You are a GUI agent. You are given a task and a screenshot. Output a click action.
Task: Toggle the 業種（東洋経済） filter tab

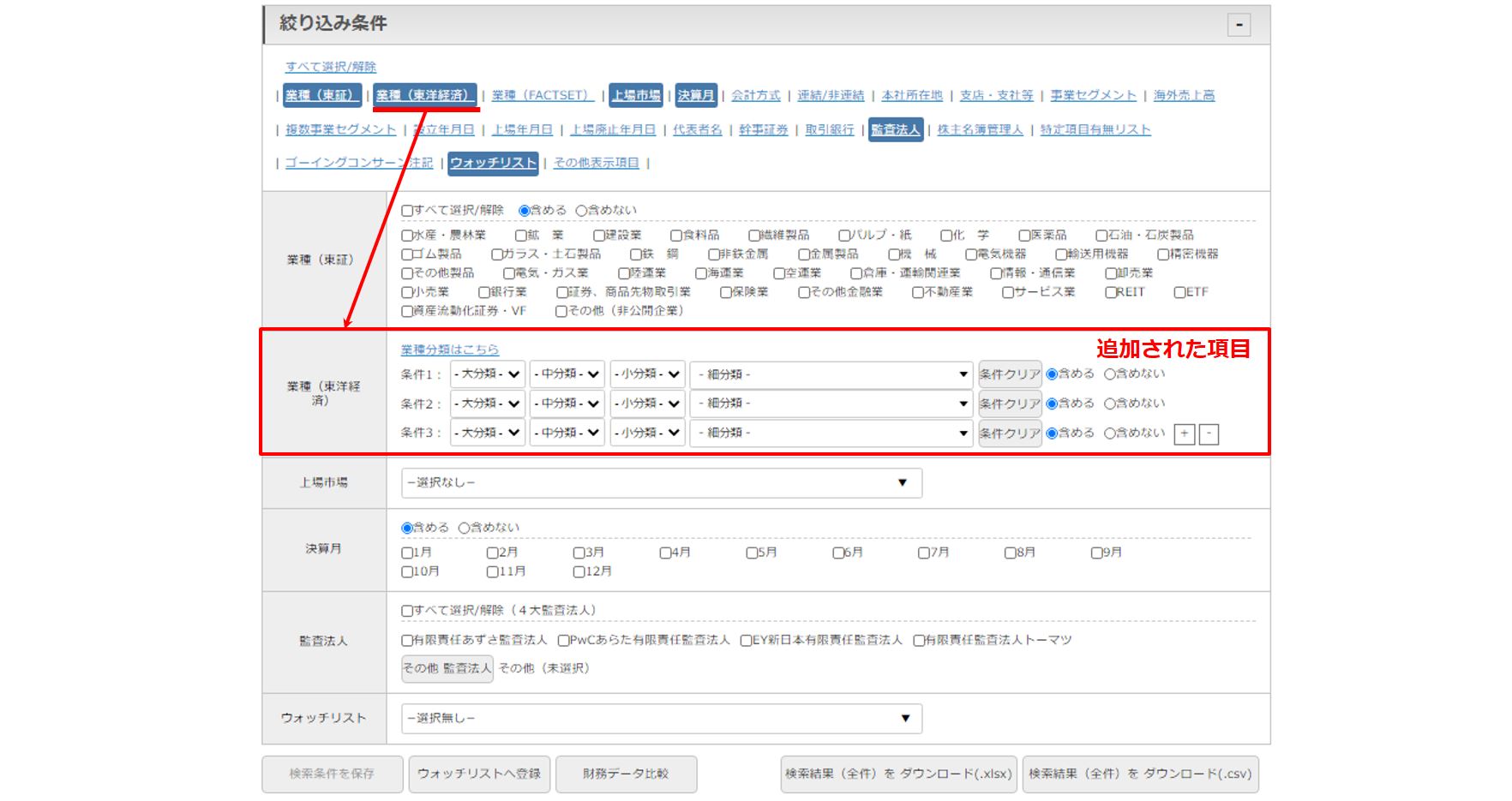coord(423,96)
